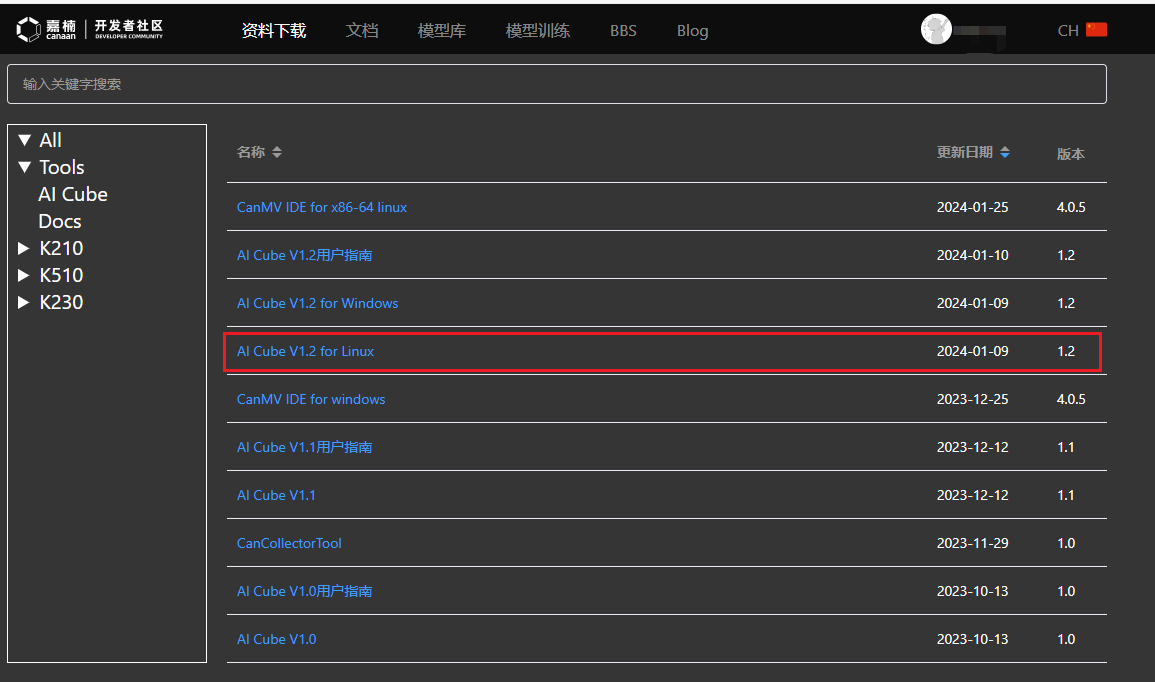
Task: Switch language via the China flag icon
Action: (1096, 29)
